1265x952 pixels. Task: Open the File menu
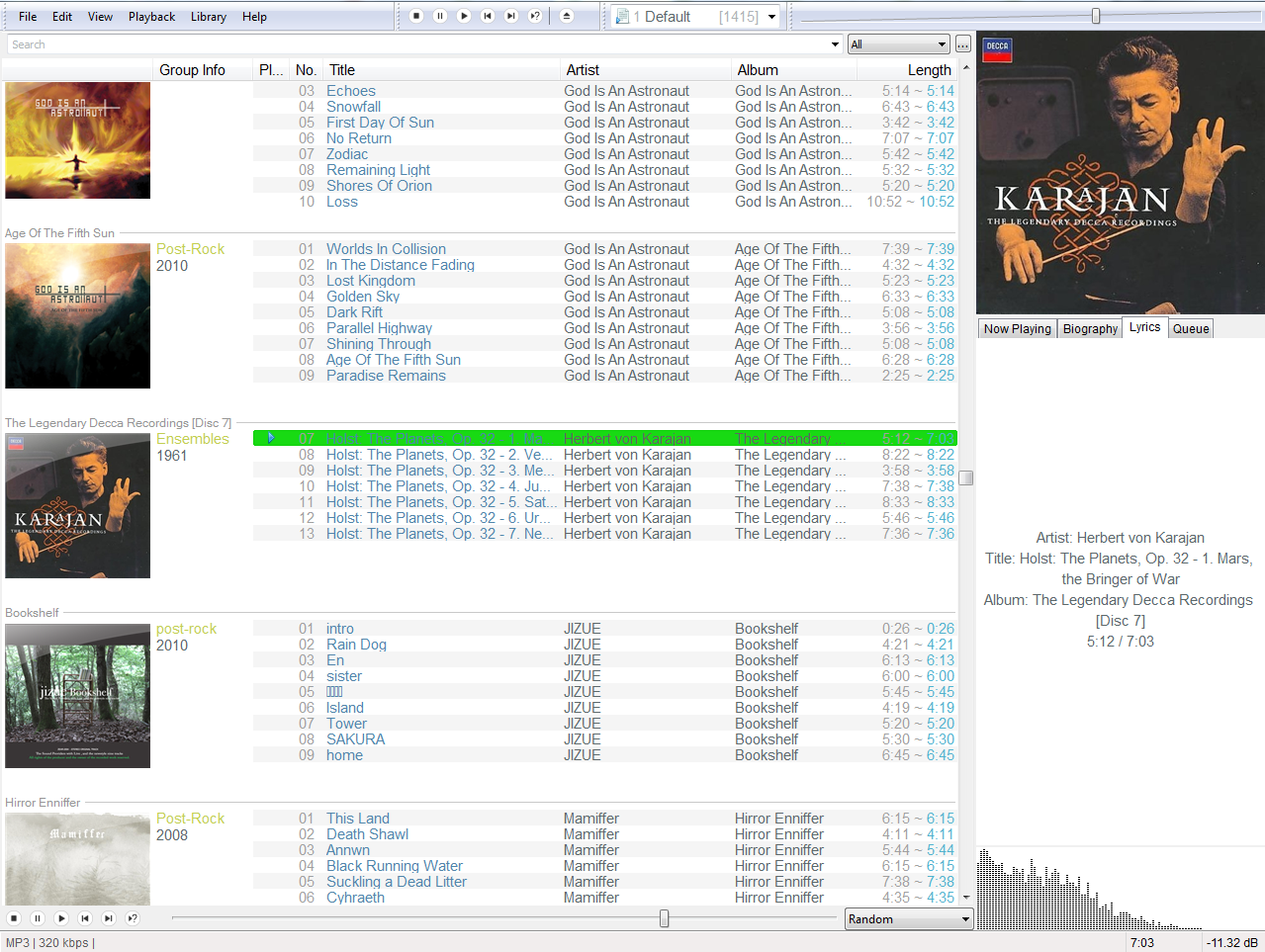pos(28,17)
